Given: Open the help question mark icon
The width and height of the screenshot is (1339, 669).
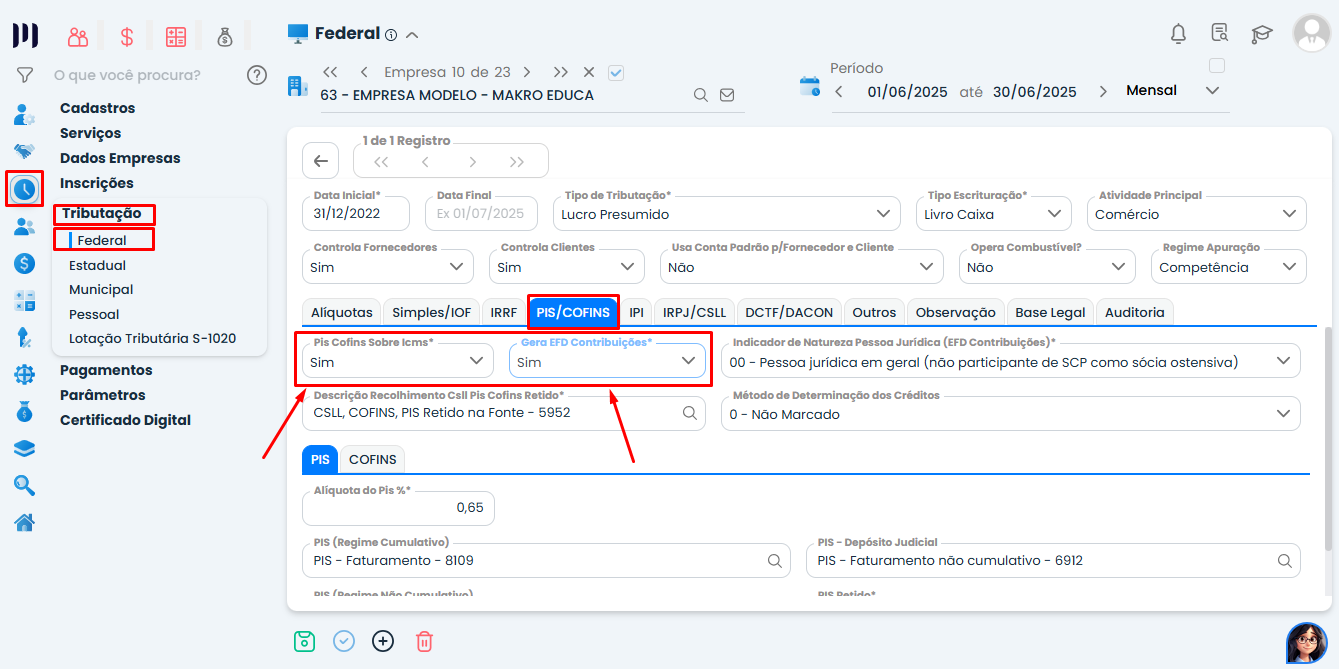Looking at the screenshot, I should tap(257, 75).
